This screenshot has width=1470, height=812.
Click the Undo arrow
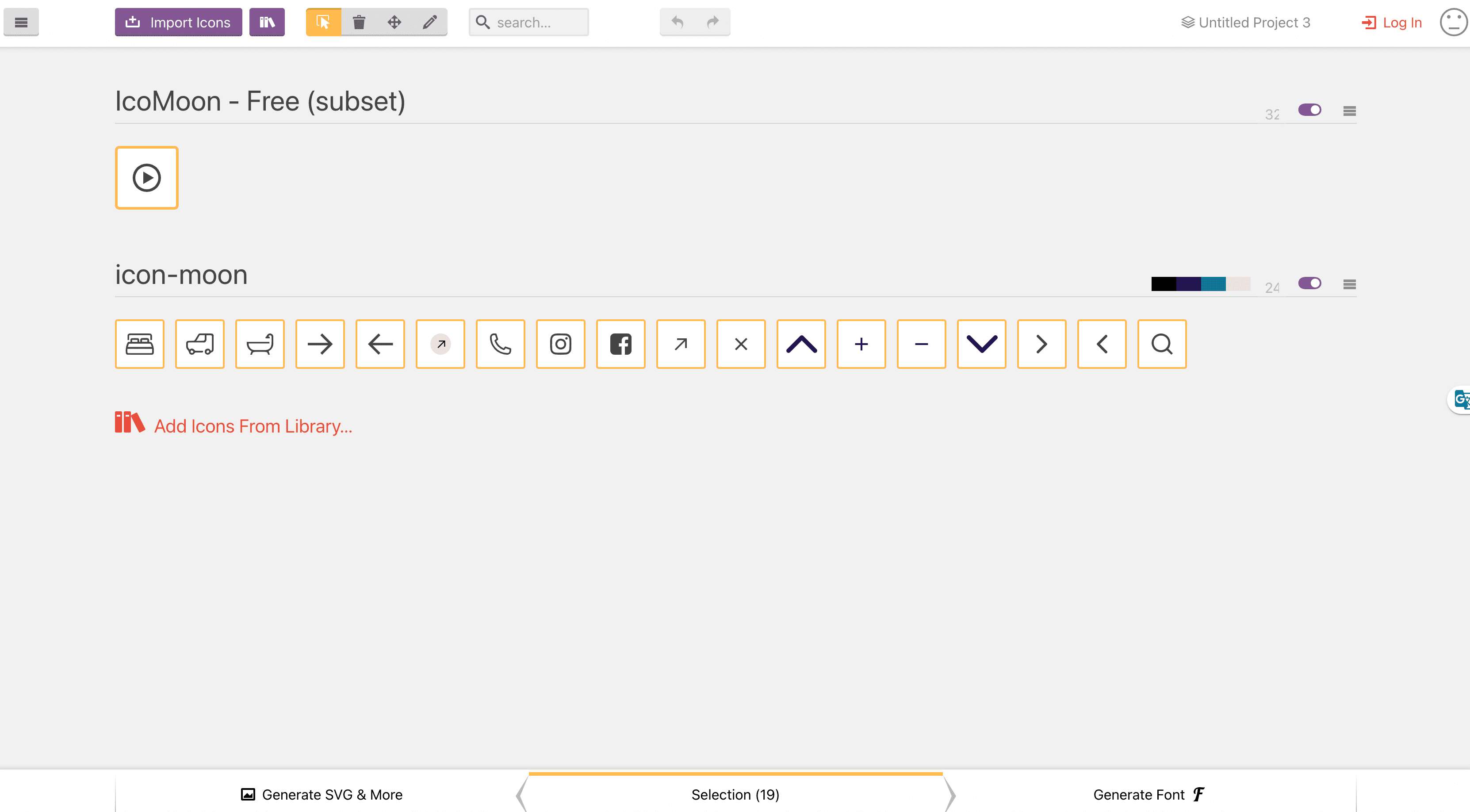click(678, 22)
